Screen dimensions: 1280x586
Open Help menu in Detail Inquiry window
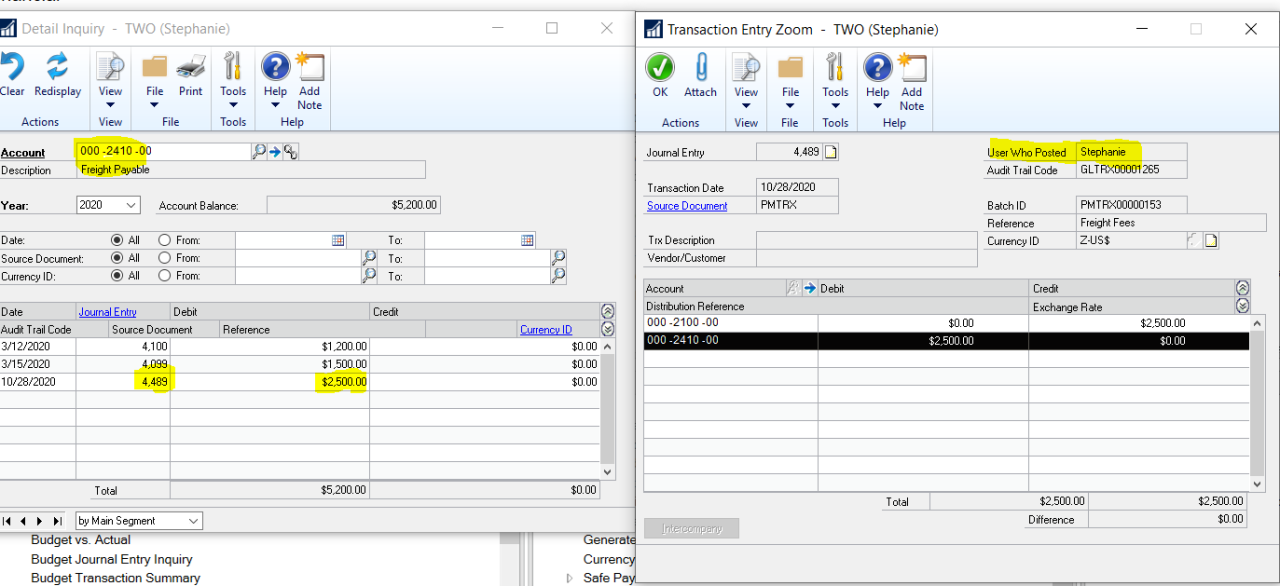pyautogui.click(x=275, y=78)
